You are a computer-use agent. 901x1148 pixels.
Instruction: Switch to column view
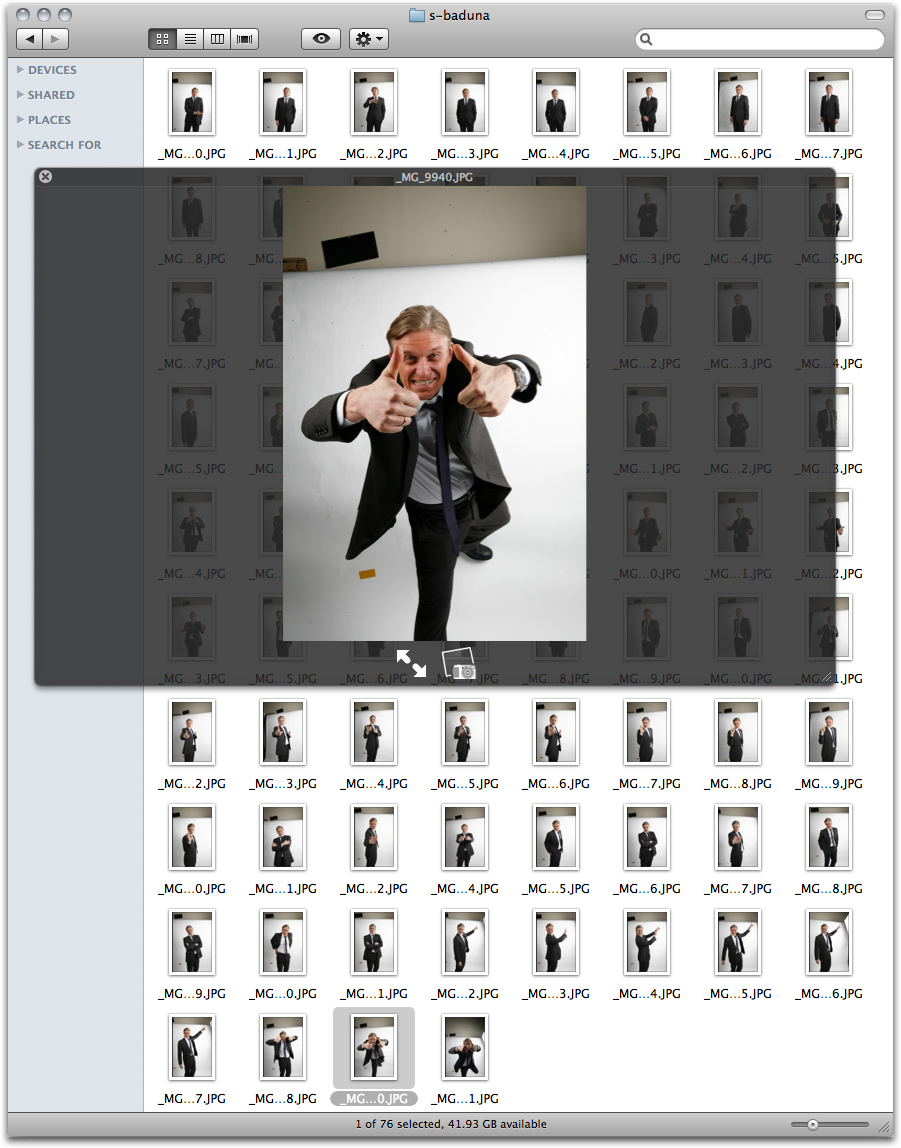[x=216, y=39]
